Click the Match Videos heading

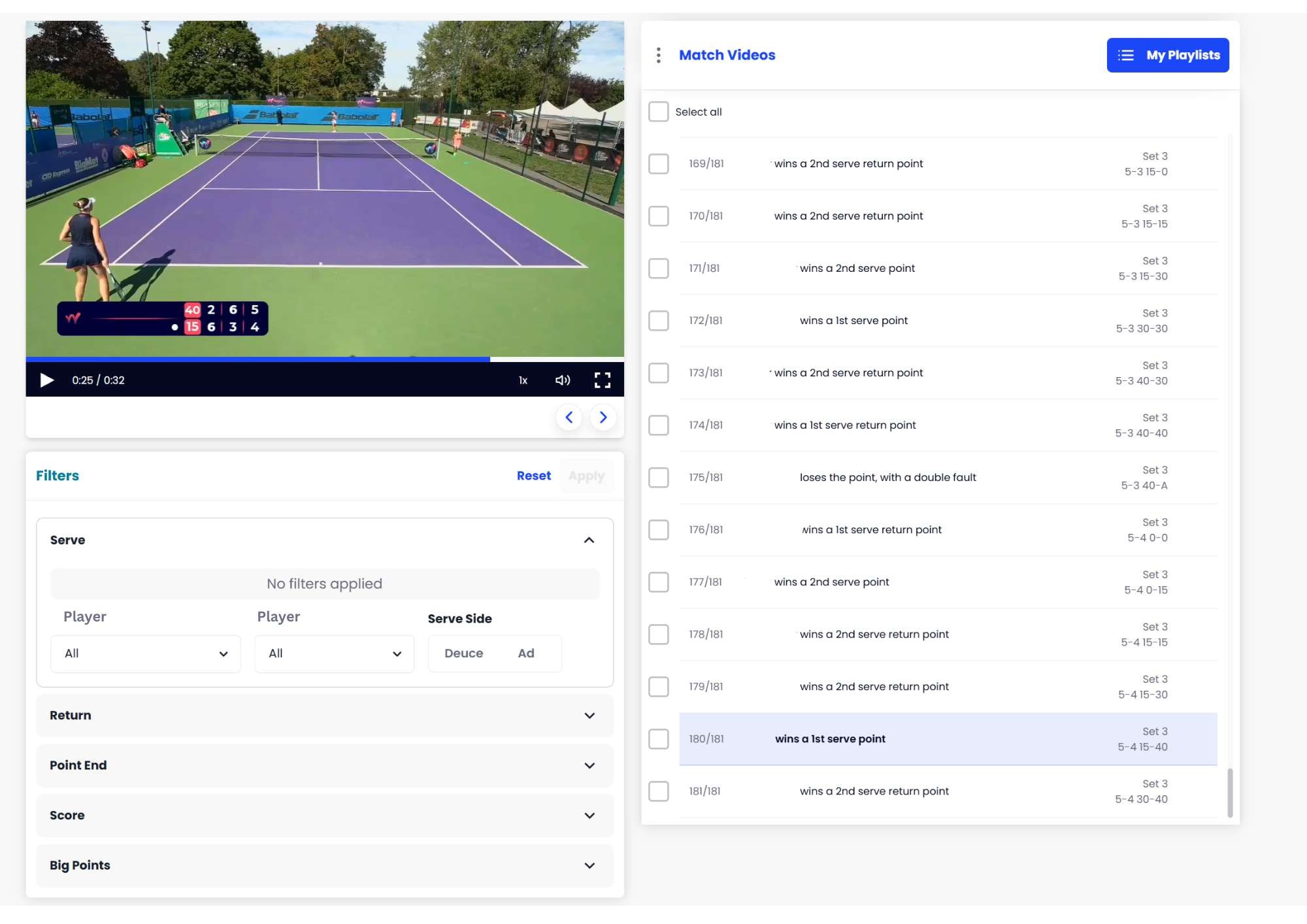click(727, 55)
